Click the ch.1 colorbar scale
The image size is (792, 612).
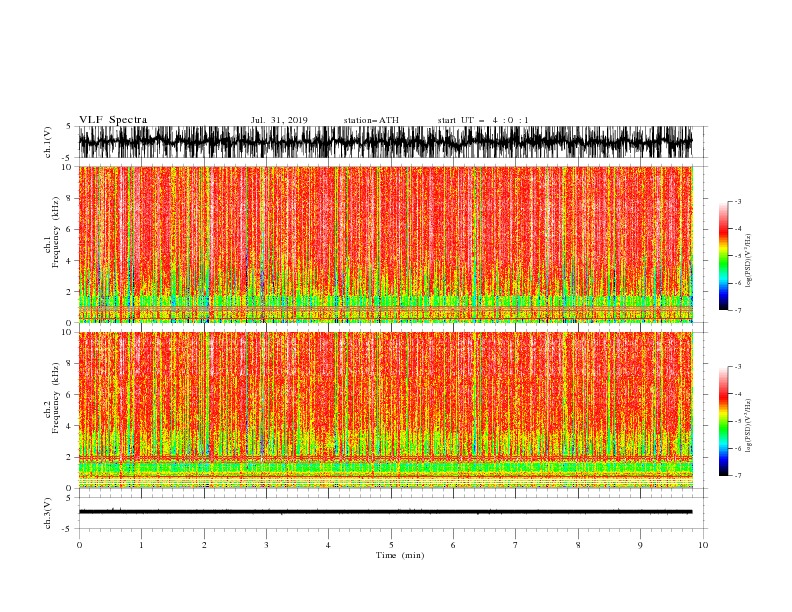723,256
